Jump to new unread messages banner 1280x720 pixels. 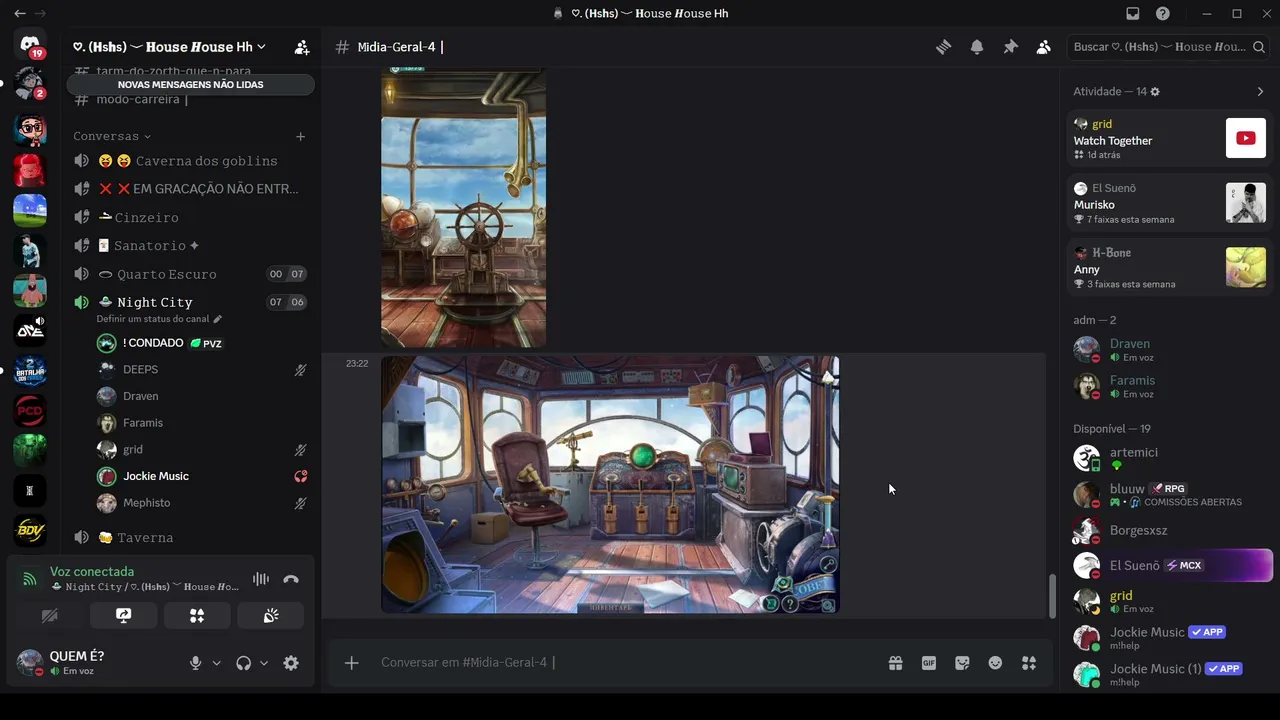coord(190,85)
